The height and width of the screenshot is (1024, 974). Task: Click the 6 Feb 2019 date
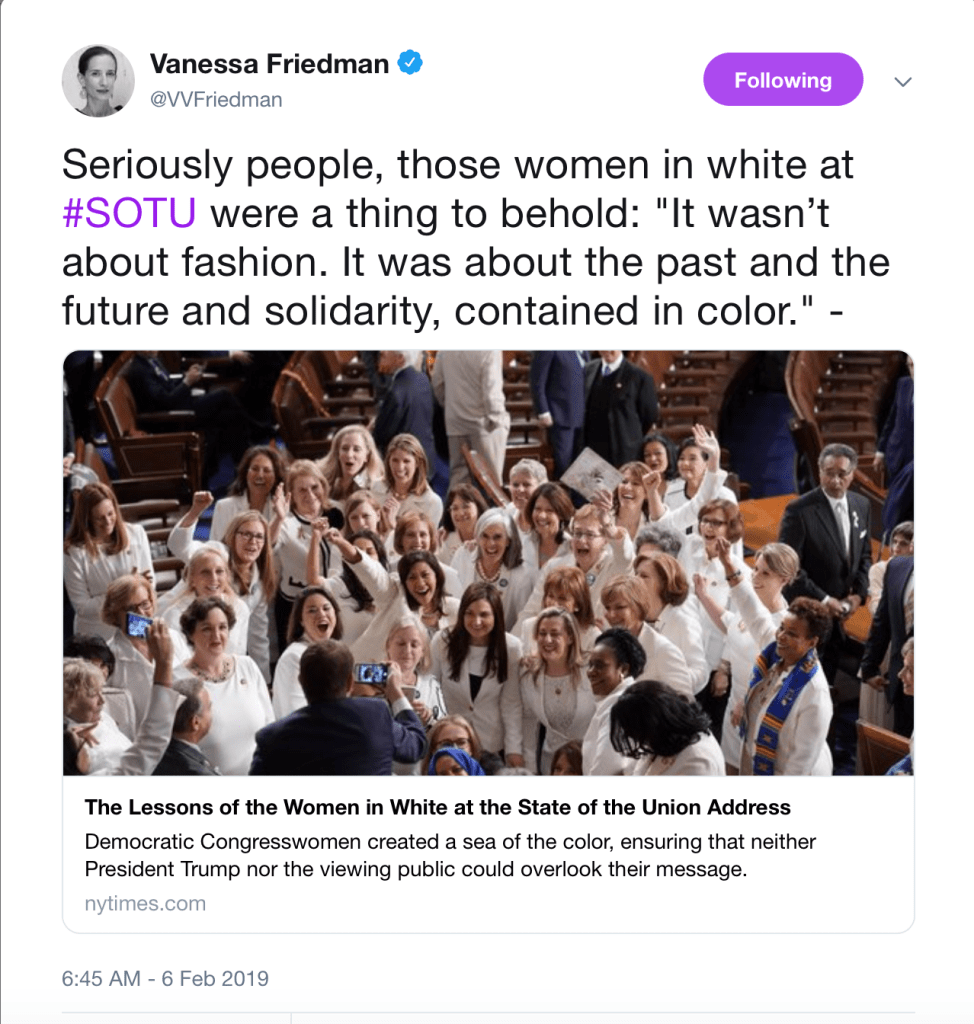[215, 978]
